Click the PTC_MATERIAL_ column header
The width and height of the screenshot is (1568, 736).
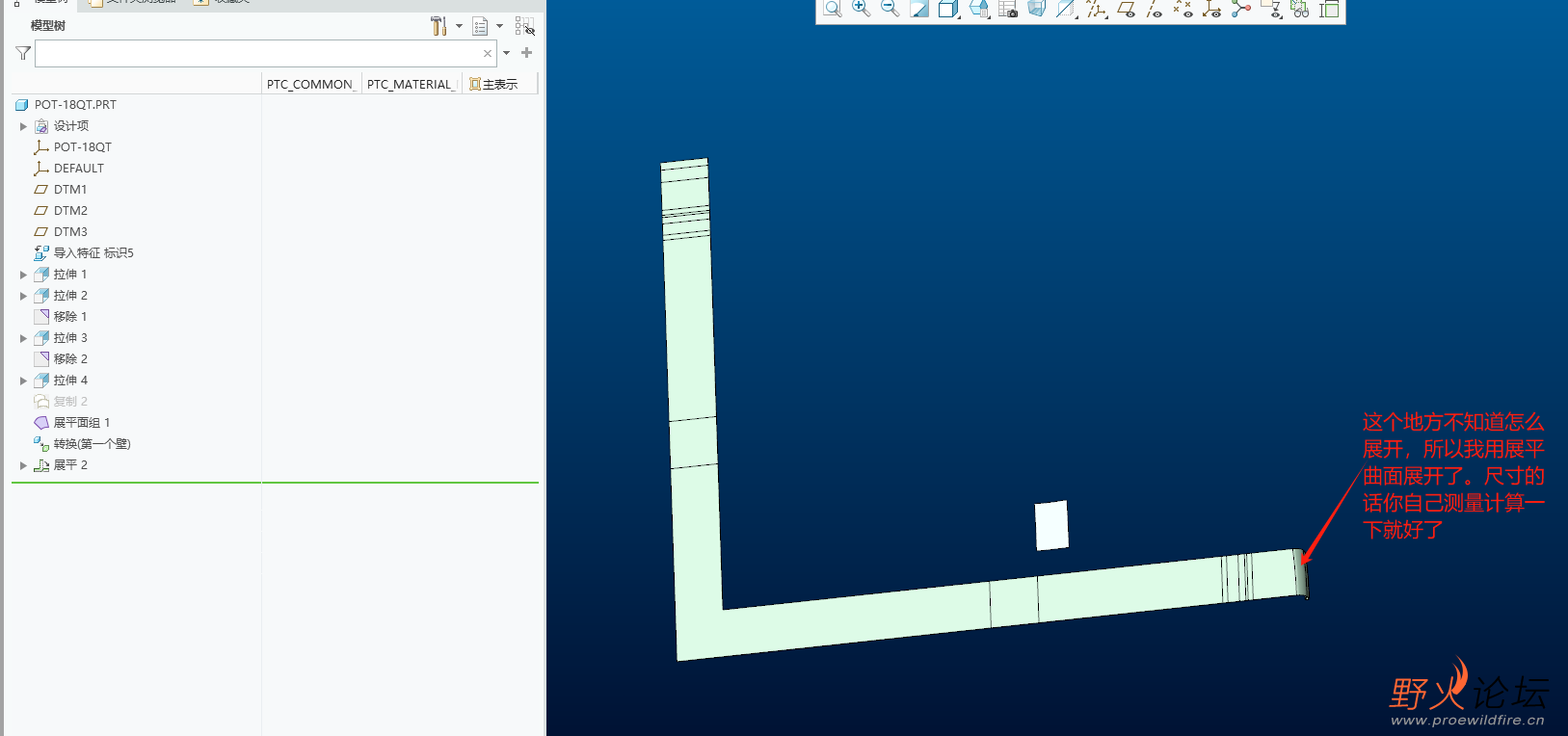[x=411, y=84]
